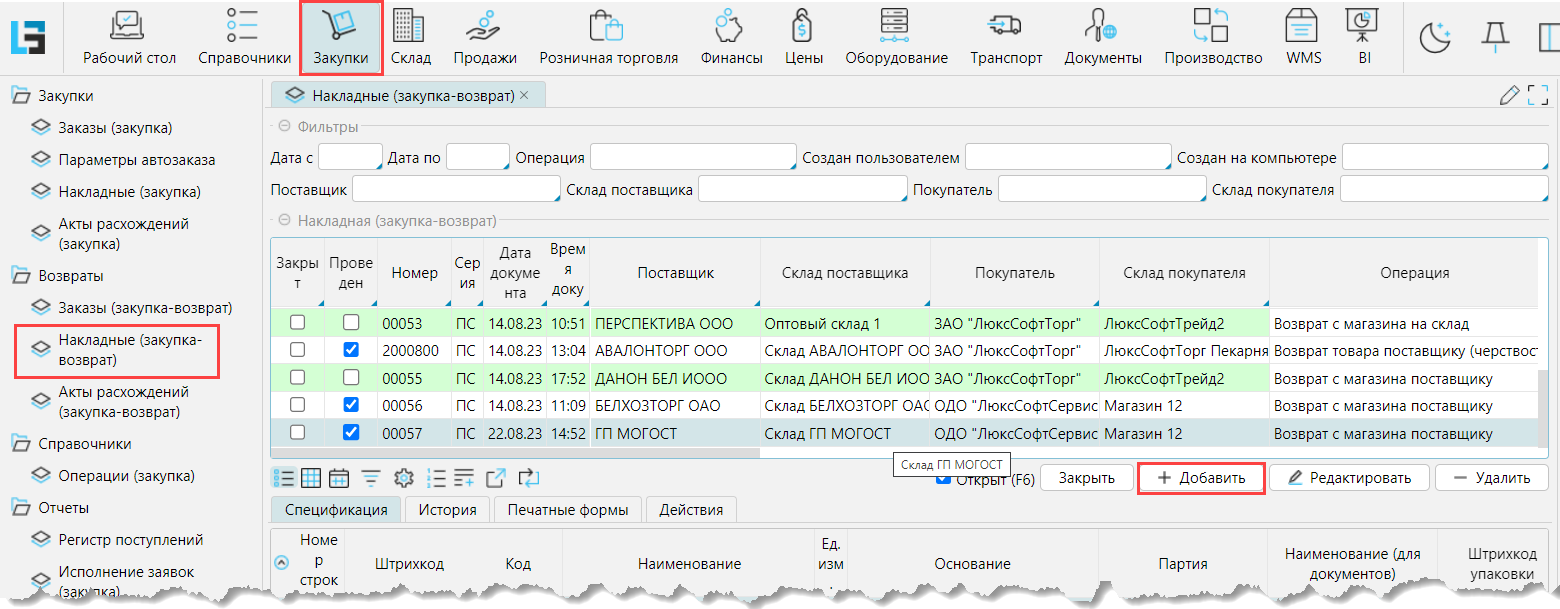Click the Дата с input field

pos(350,158)
